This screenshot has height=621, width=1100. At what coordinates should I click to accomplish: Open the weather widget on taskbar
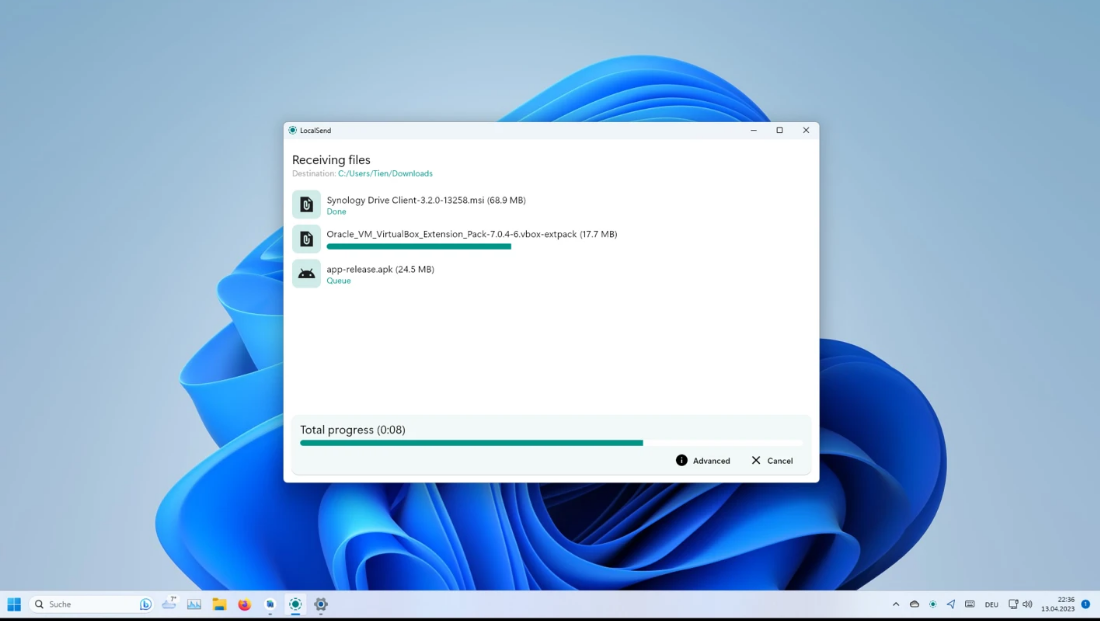click(x=169, y=603)
